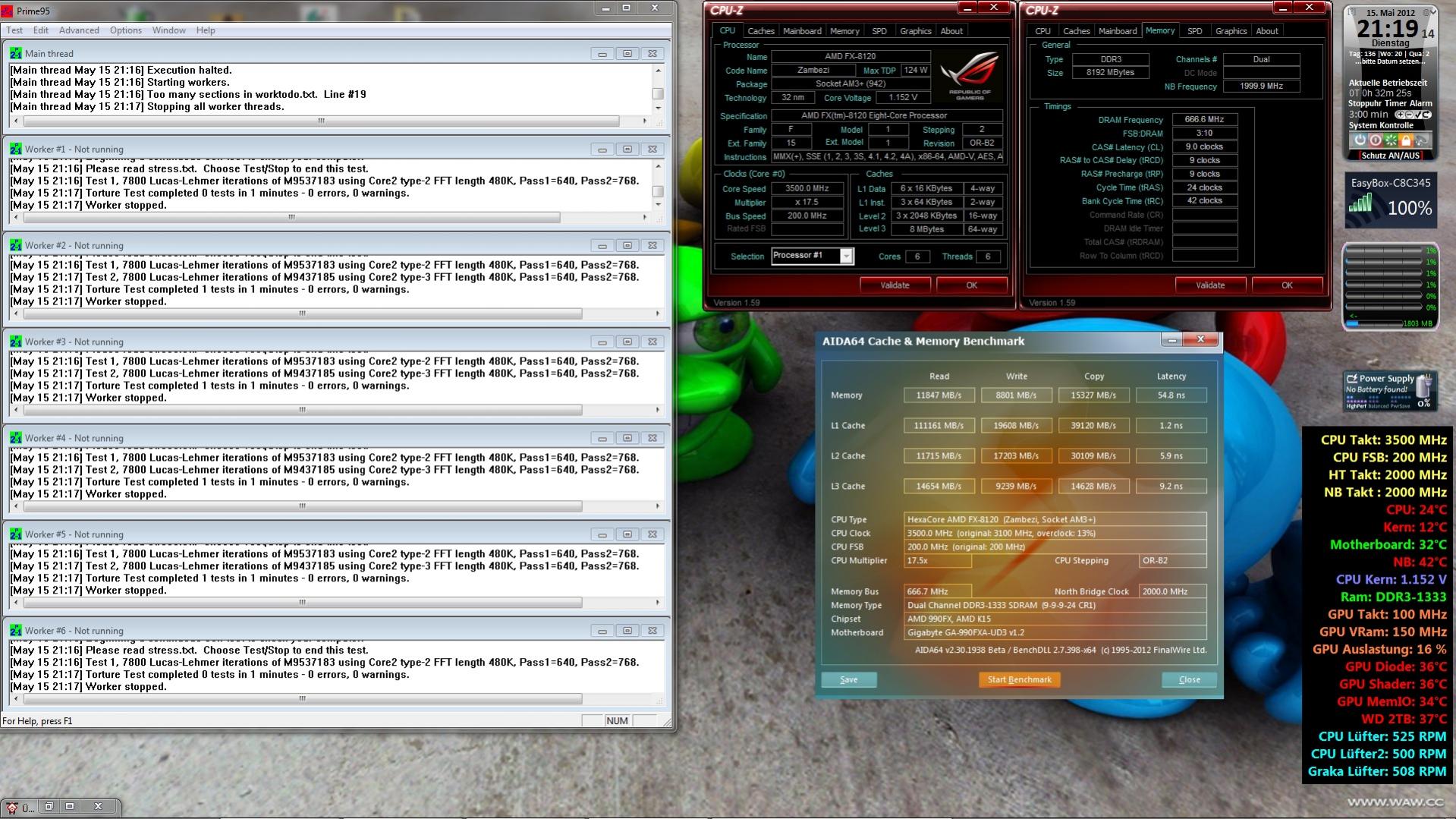This screenshot has width=1456, height=819.
Task: Click the Save button in AIDA64 benchmark
Action: pyautogui.click(x=849, y=680)
